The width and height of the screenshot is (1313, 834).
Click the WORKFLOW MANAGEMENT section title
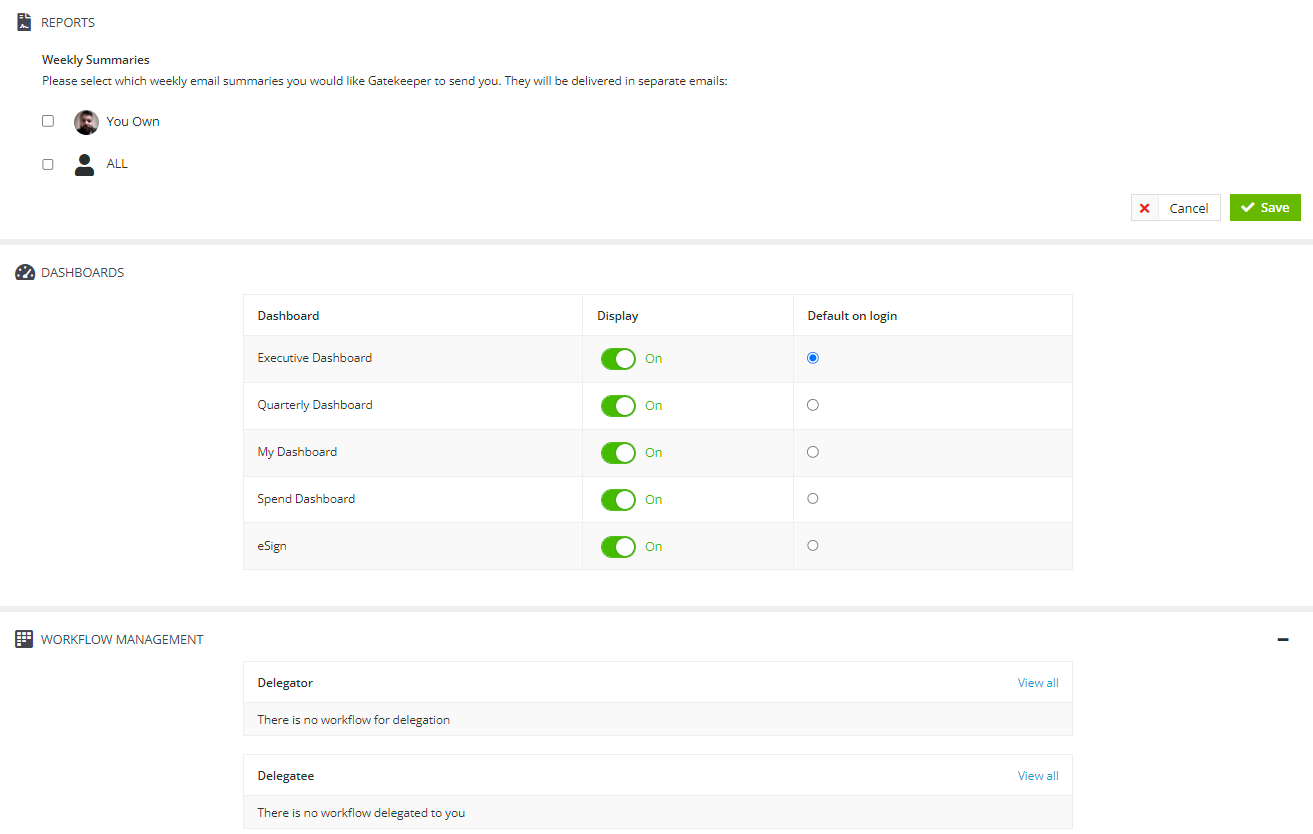tap(122, 640)
